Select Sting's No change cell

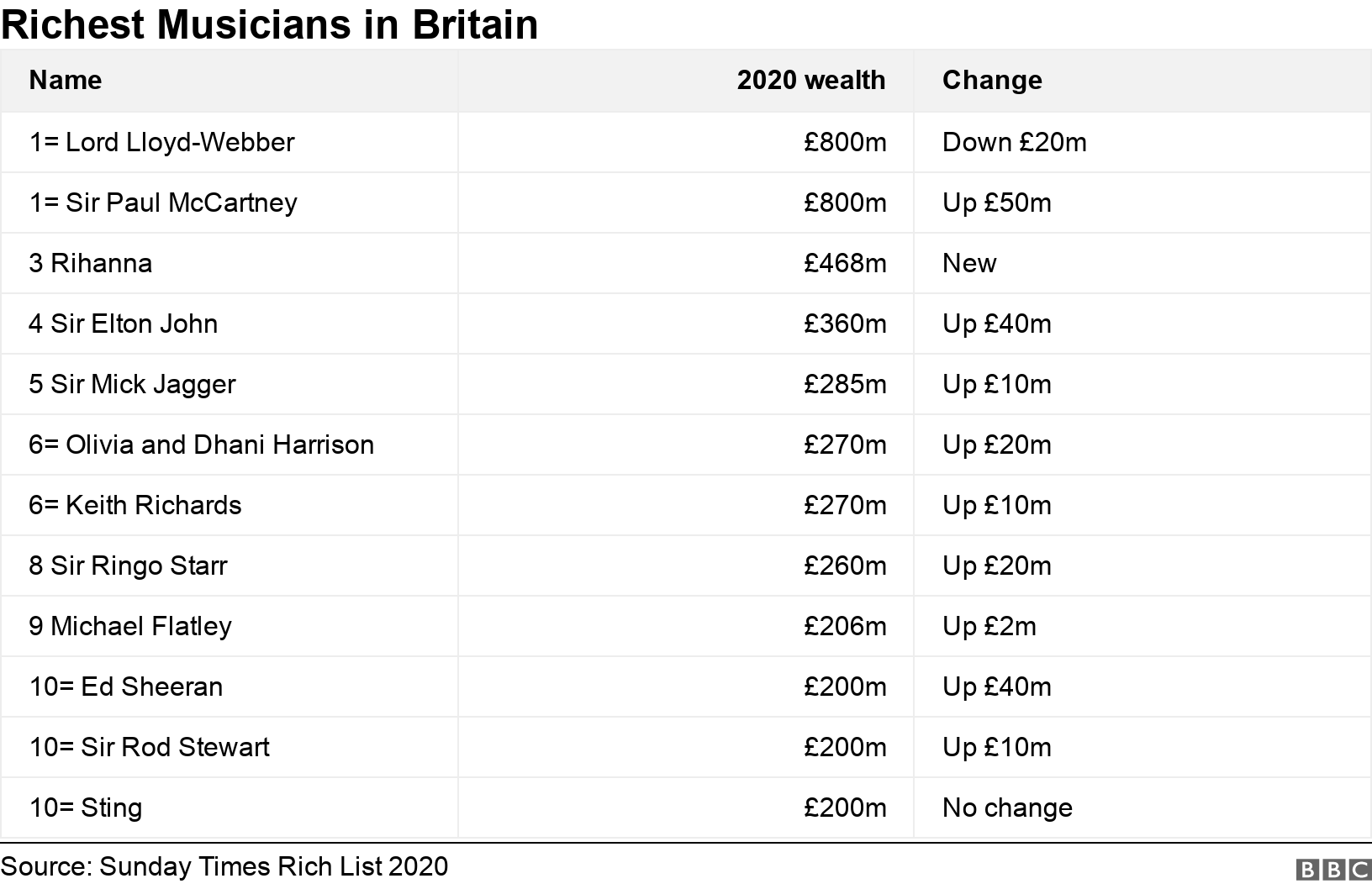(x=1007, y=807)
